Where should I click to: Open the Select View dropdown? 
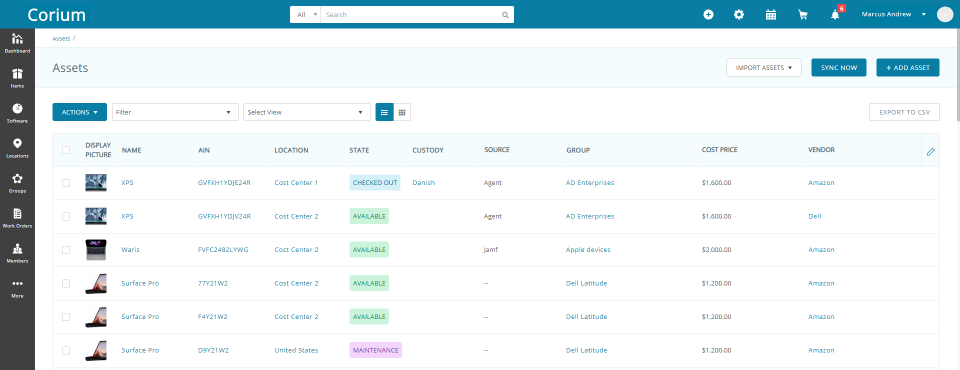coord(307,112)
